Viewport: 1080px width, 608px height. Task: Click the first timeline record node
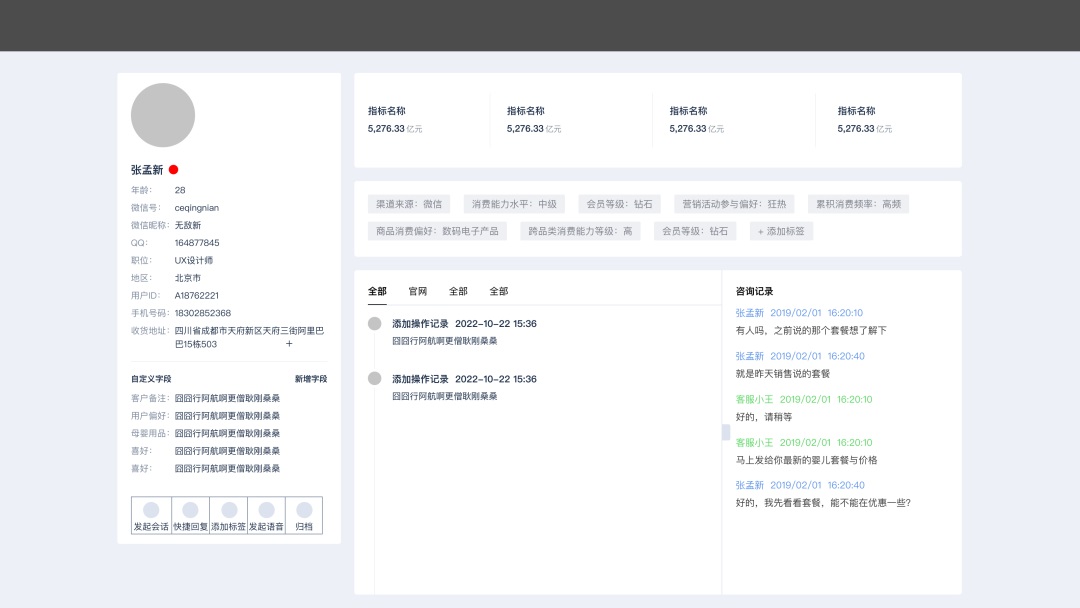pyautogui.click(x=375, y=323)
